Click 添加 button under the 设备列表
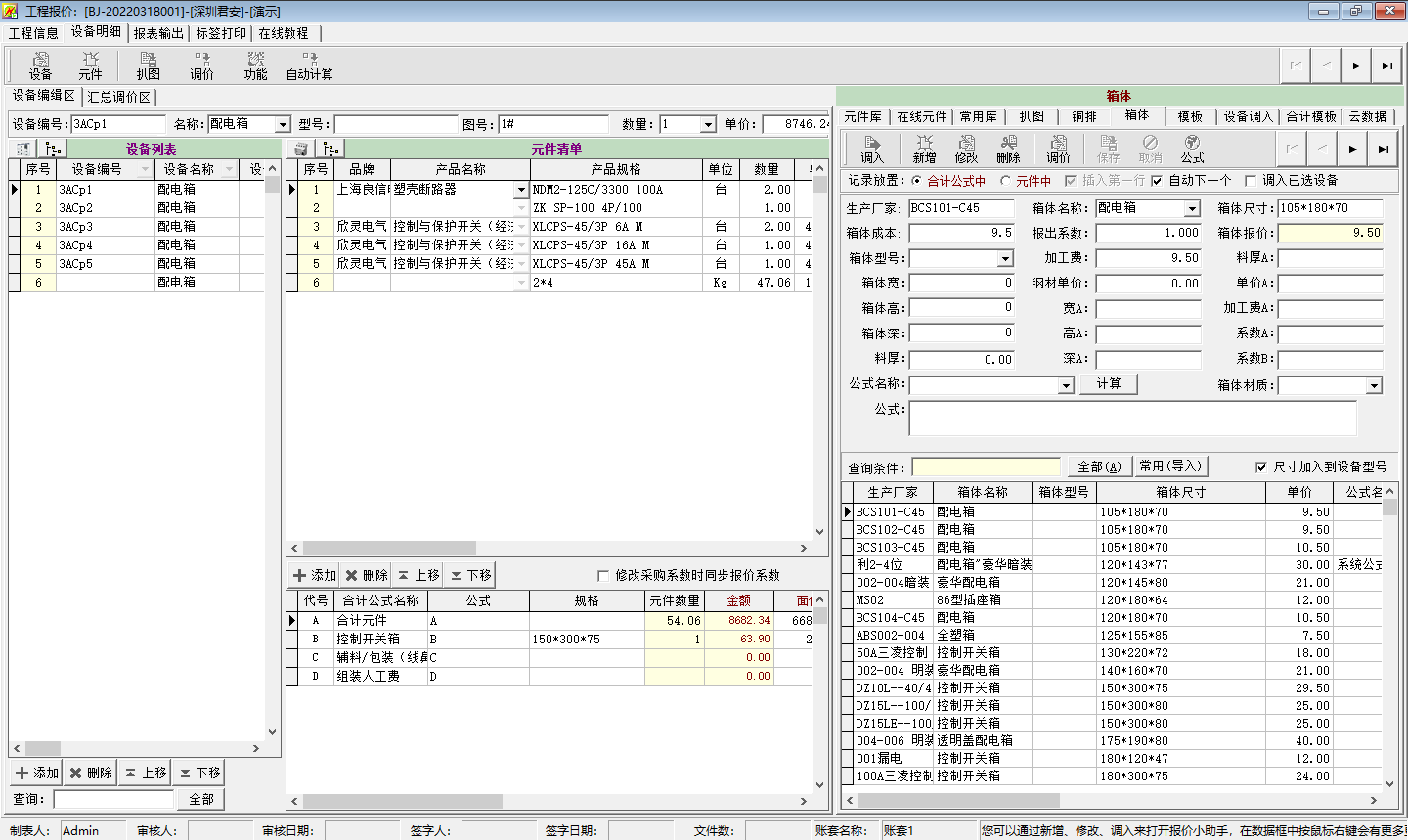The image size is (1408, 840). click(37, 773)
